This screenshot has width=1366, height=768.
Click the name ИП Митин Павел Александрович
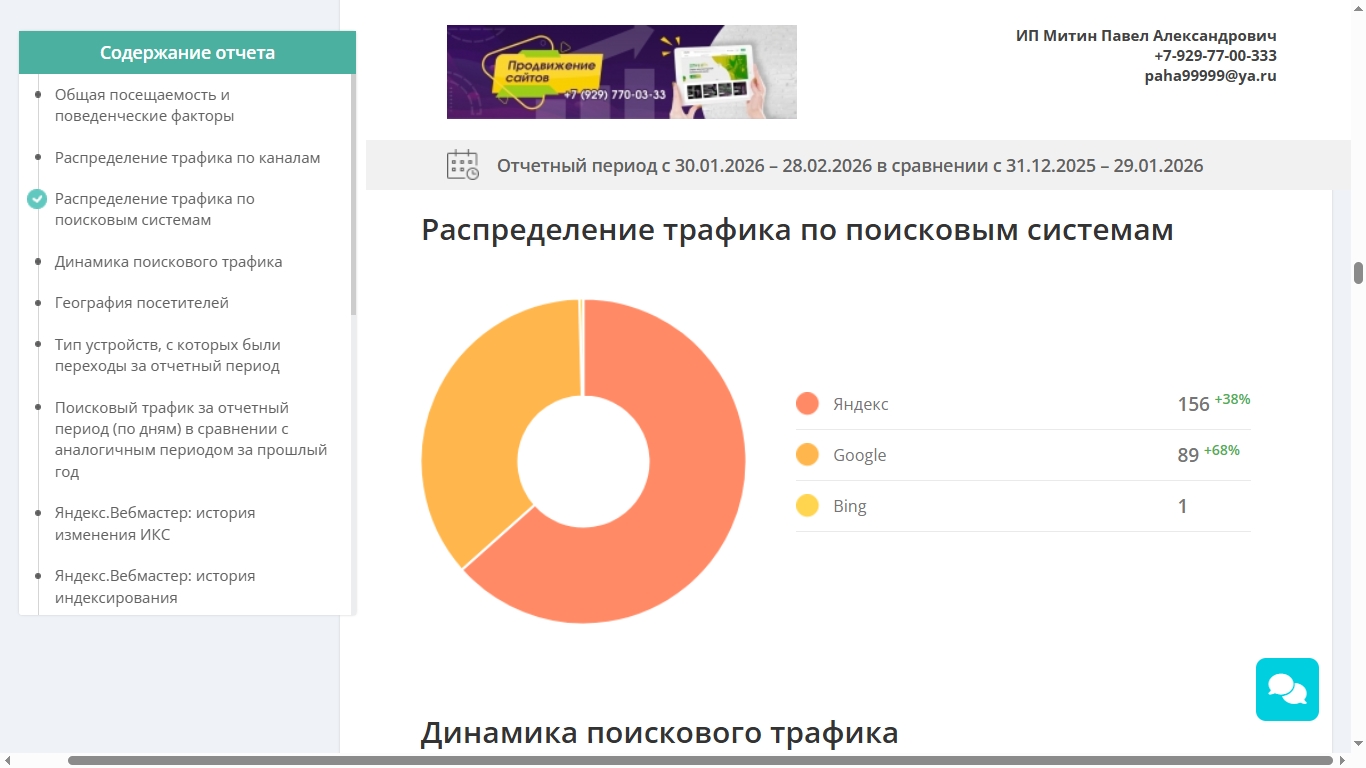tap(1146, 35)
